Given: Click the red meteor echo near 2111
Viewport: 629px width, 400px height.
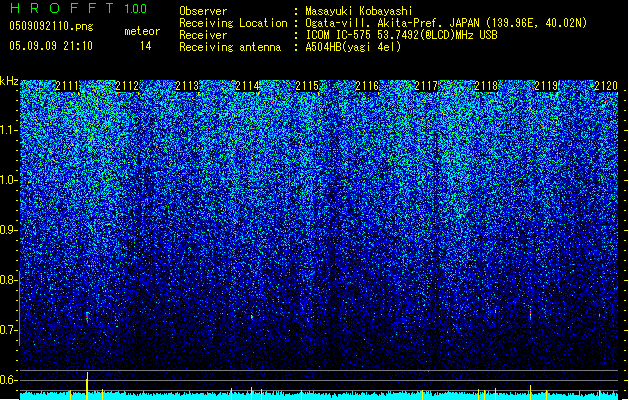Looking at the screenshot, I should [x=87, y=316].
